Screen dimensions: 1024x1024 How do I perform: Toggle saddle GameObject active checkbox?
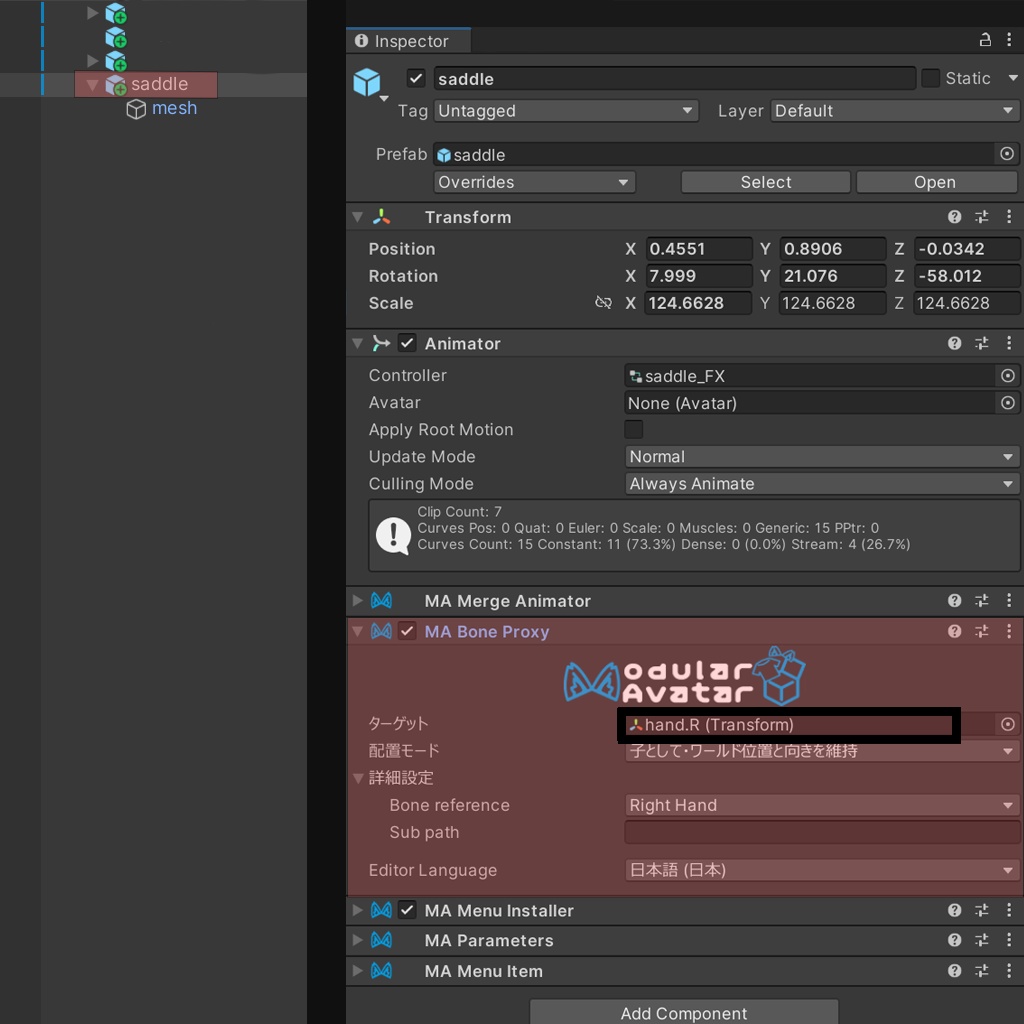416,78
